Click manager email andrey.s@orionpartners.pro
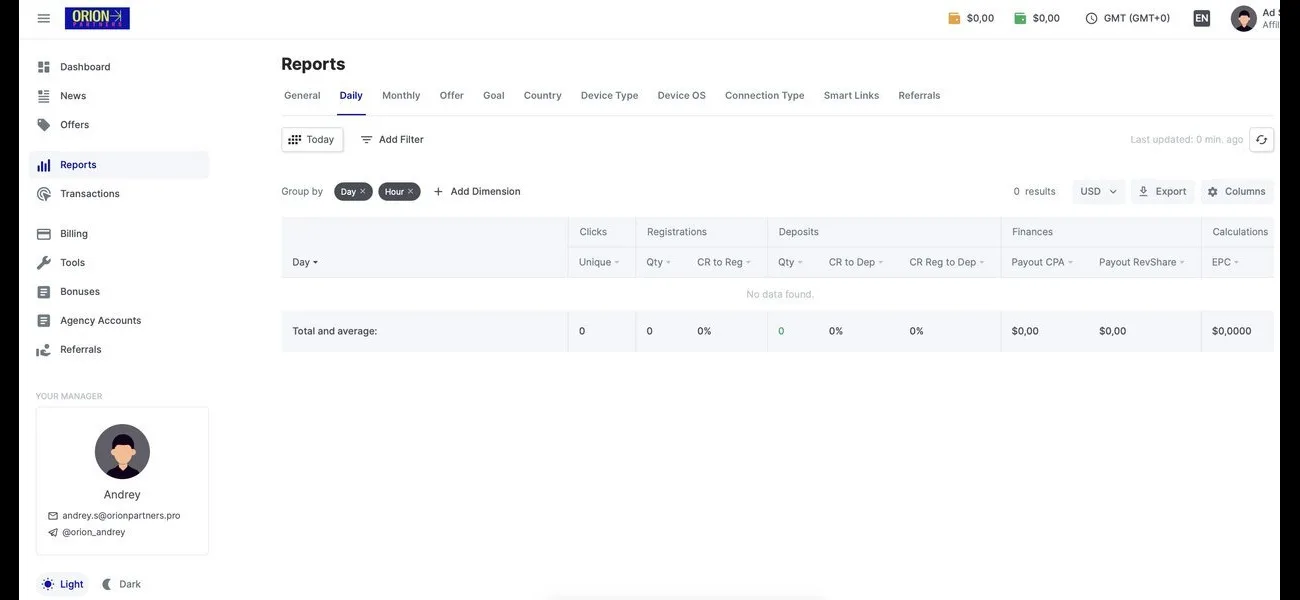The image size is (1300, 600). click(x=121, y=516)
